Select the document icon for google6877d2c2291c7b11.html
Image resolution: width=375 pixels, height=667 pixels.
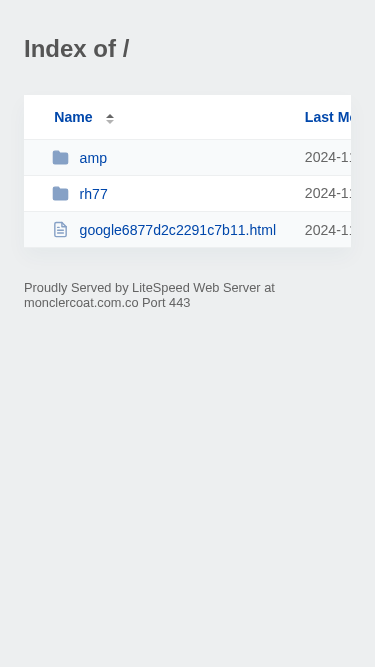pos(60,230)
